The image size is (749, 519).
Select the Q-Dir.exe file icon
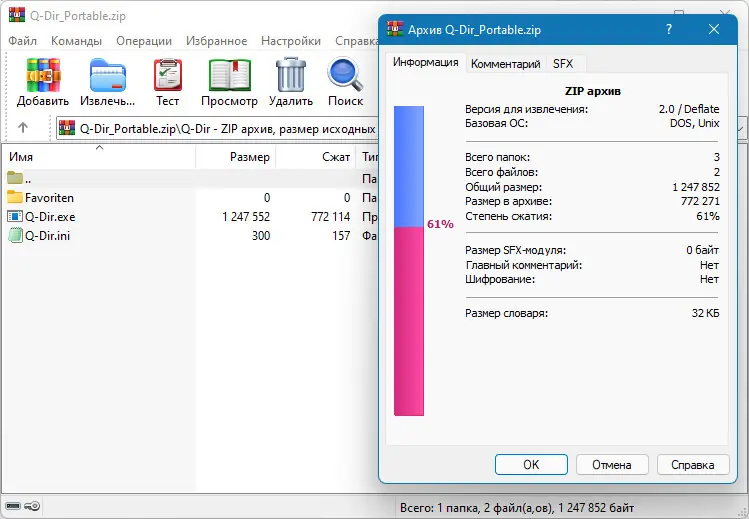[15, 216]
